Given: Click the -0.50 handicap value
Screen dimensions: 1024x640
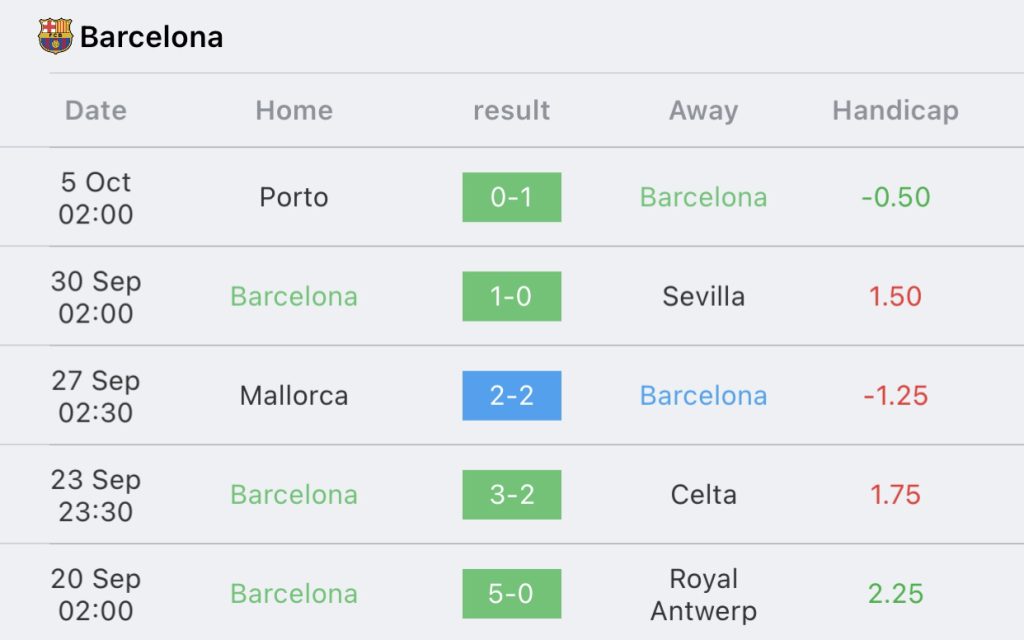Looking at the screenshot, I should (895, 197).
